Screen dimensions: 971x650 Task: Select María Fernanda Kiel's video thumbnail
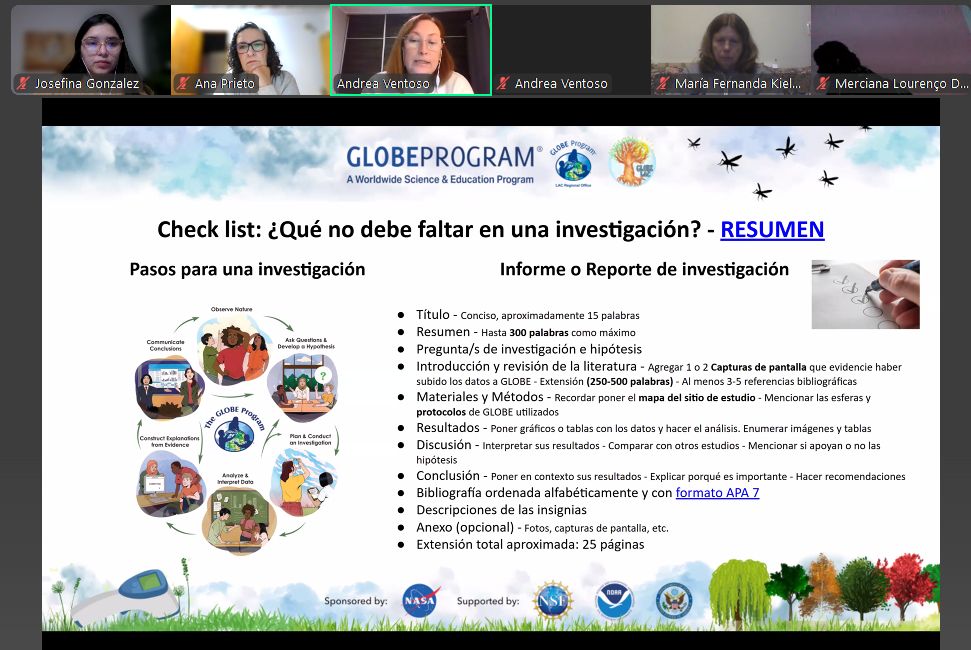tap(731, 50)
